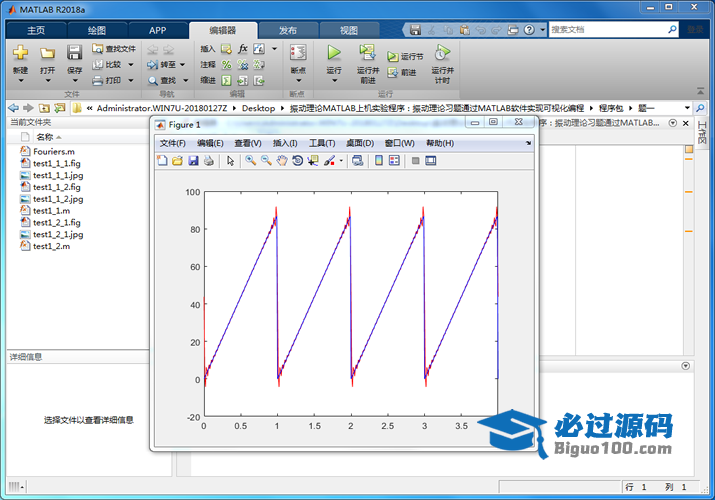Click Run and Advance icon
Viewport: 715px width, 500px height.
click(368, 53)
